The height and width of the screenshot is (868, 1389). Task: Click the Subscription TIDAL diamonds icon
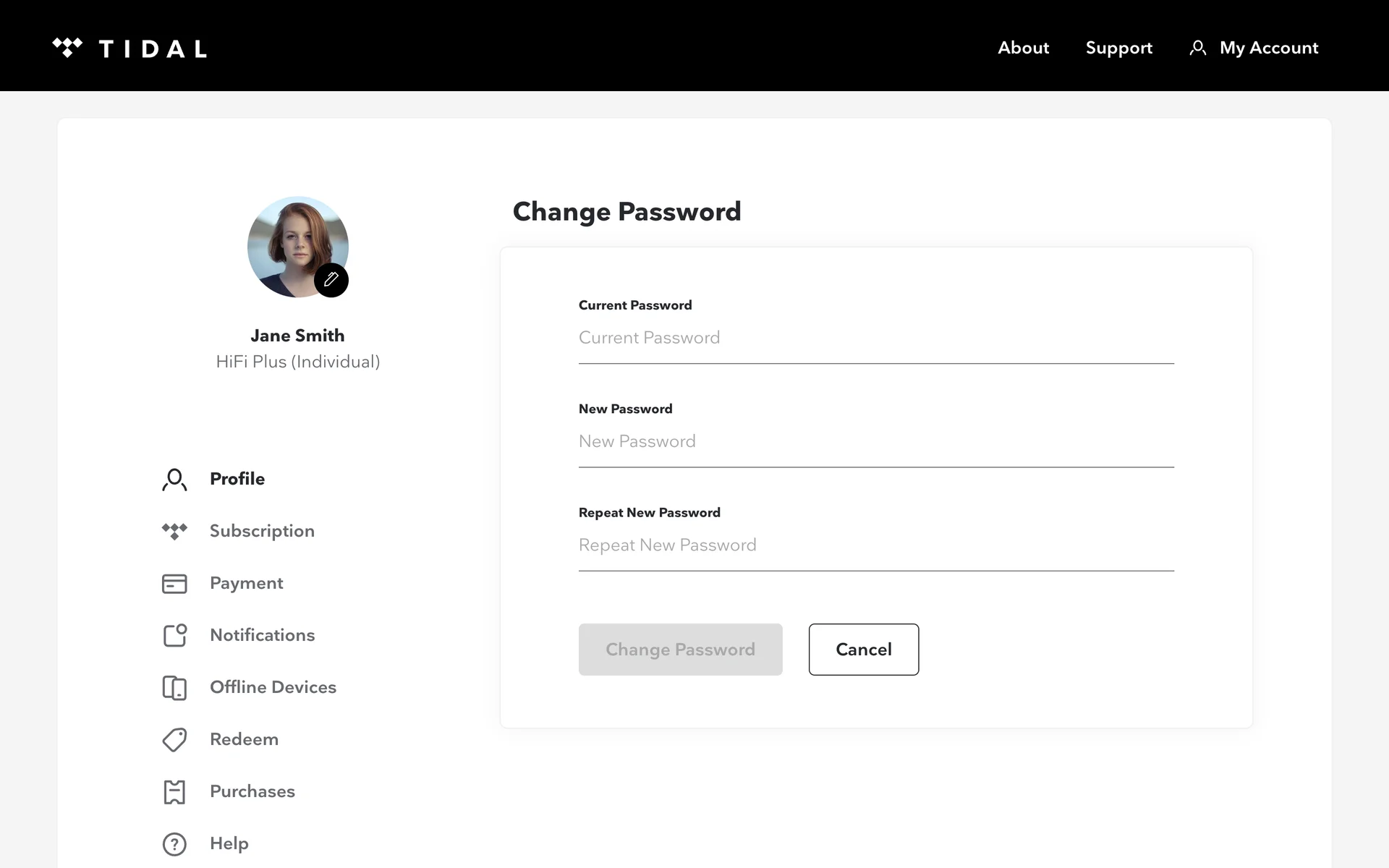174,531
